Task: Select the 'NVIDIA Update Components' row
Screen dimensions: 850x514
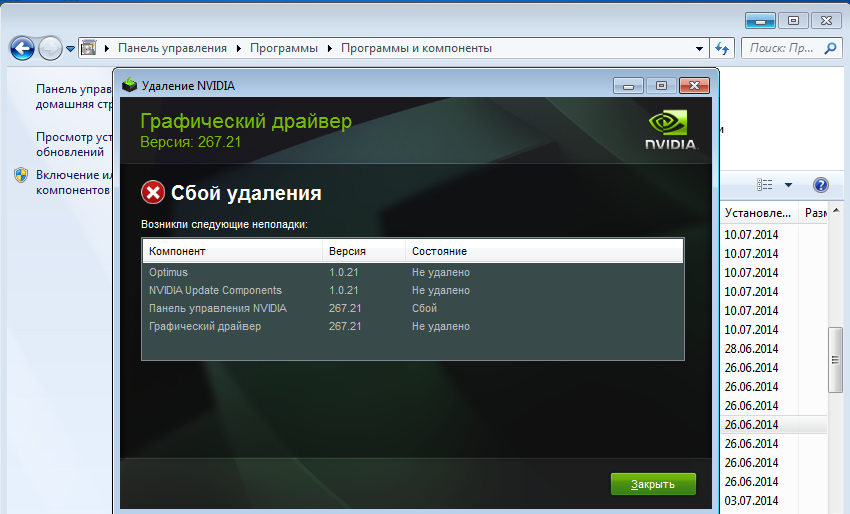Action: (413, 290)
